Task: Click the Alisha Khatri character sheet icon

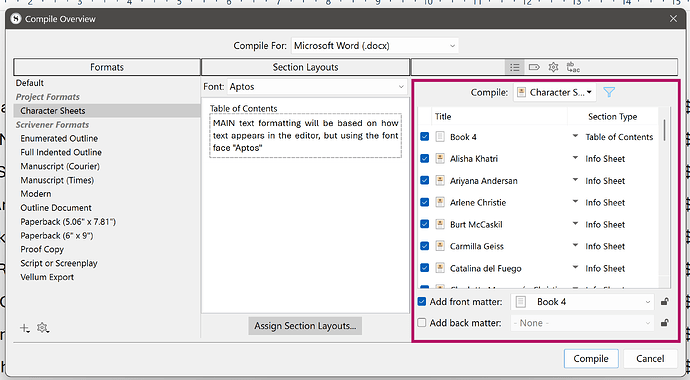Action: point(440,159)
